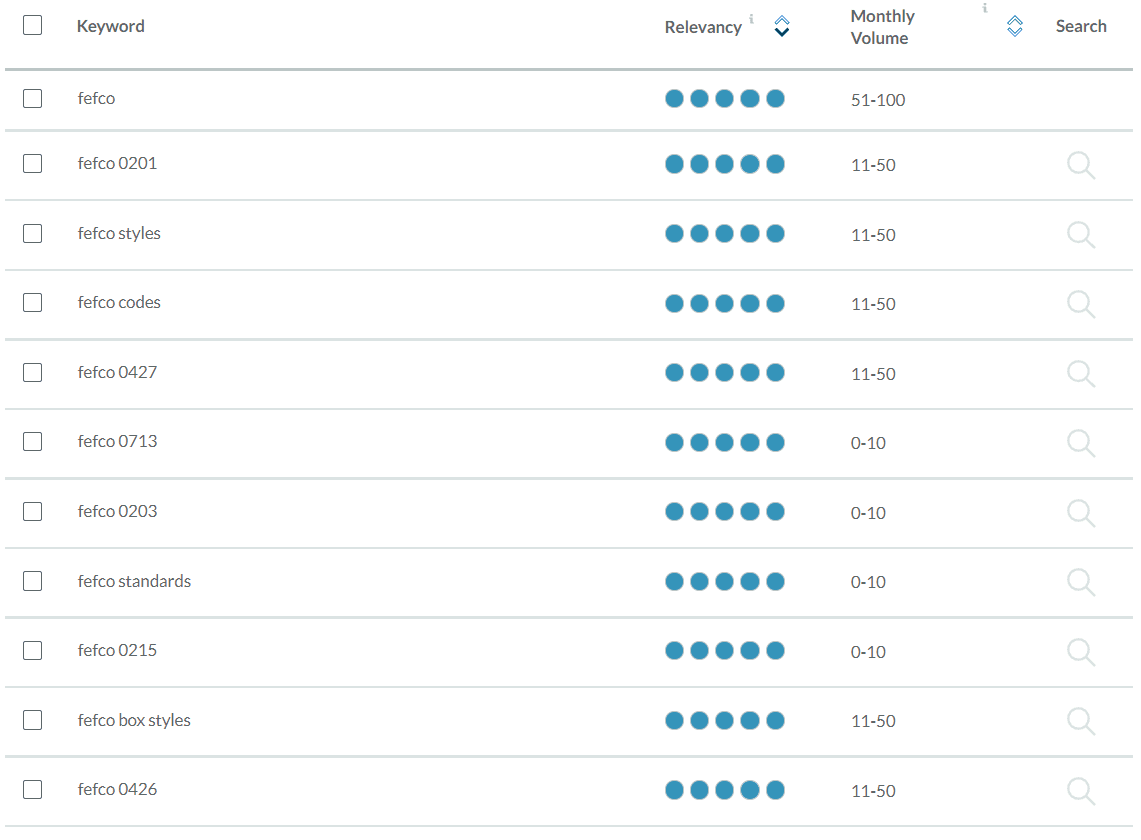This screenshot has height=840, width=1141.
Task: Tick the checkbox for fefco 0201
Action: 33,163
